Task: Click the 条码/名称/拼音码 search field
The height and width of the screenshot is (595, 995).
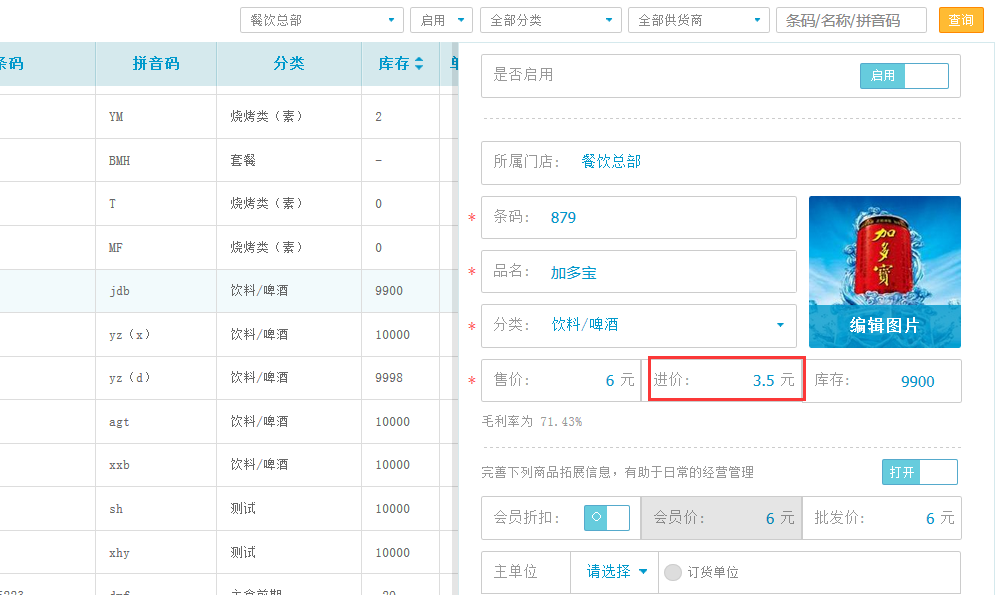Action: (851, 20)
